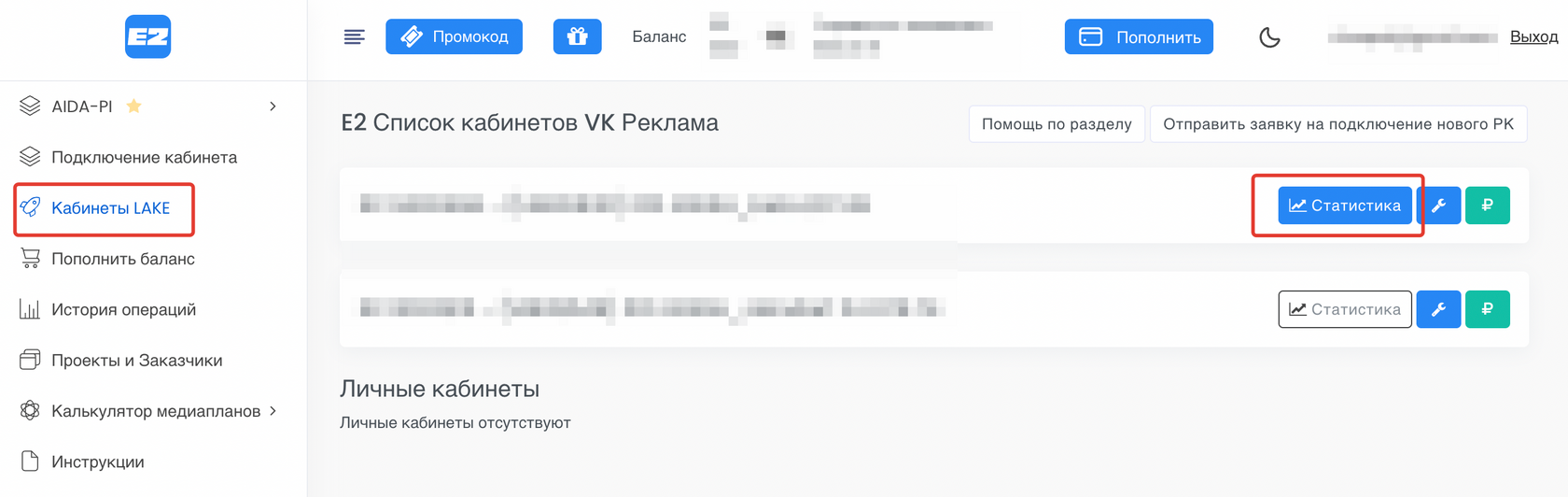
Task: Click the Промокод button
Action: pos(454,37)
